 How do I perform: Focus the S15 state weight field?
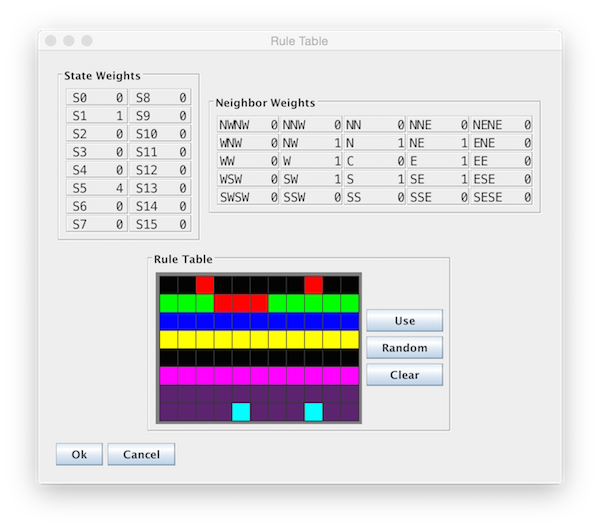160,224
